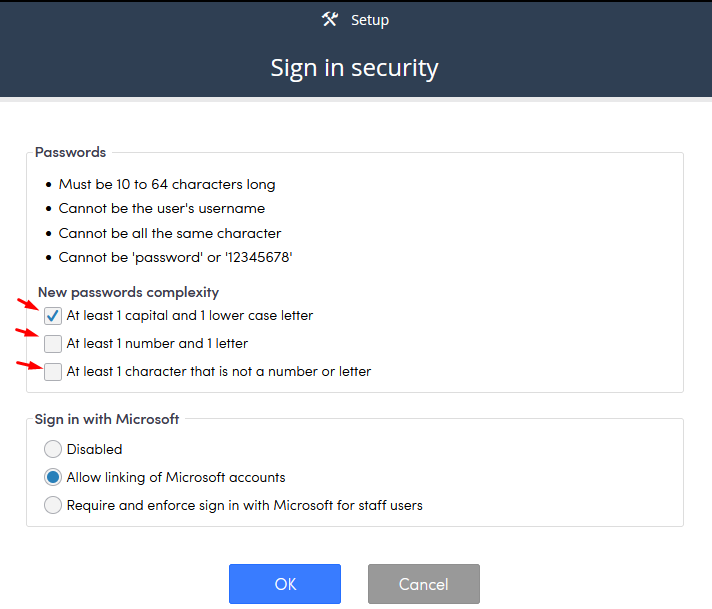This screenshot has width=712, height=609.
Task: Click the Cannot be user's username rule
Action: (162, 208)
